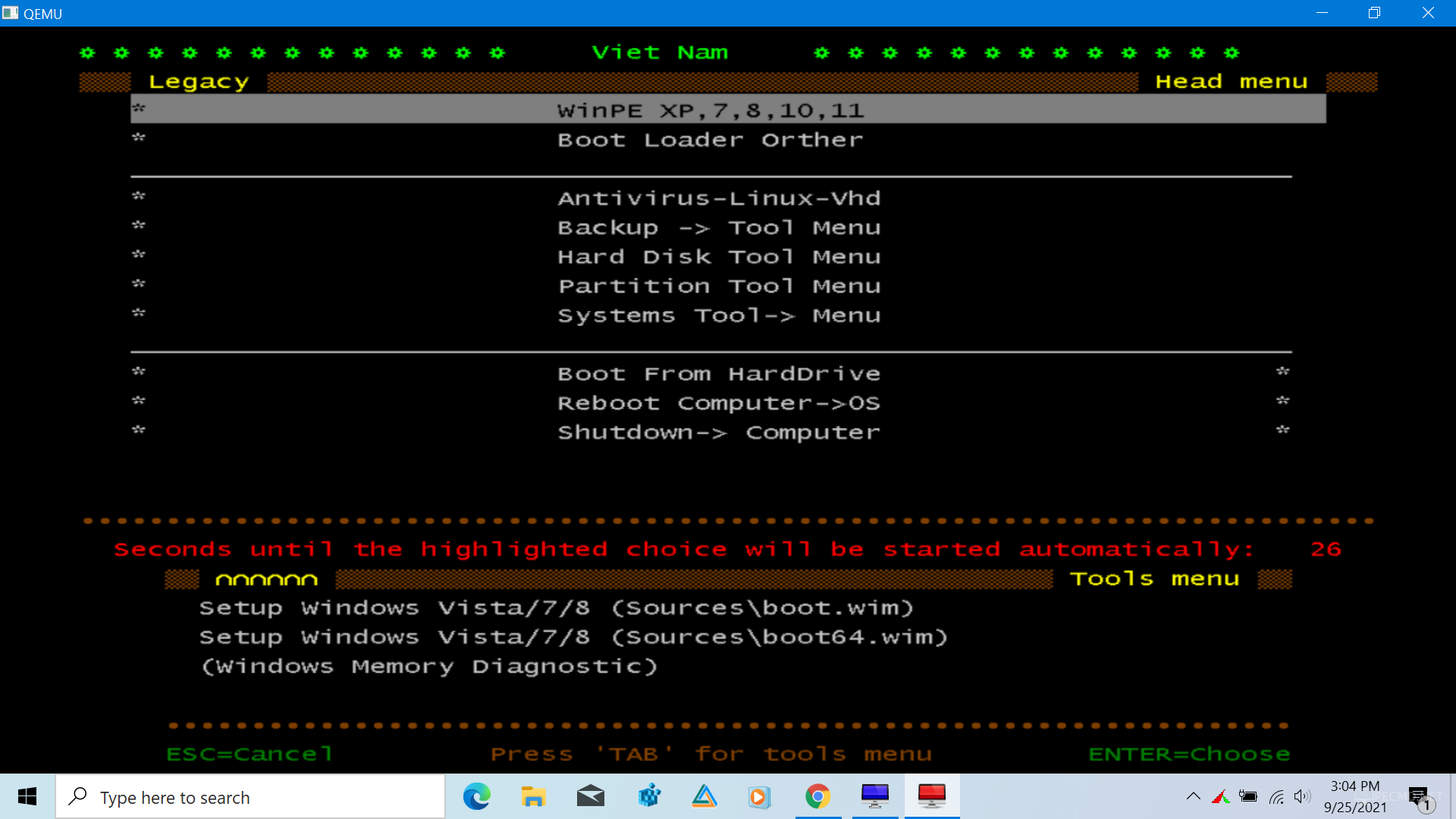Click the taskbar clock showing 3:04 PM
1456x819 pixels.
[x=1355, y=786]
